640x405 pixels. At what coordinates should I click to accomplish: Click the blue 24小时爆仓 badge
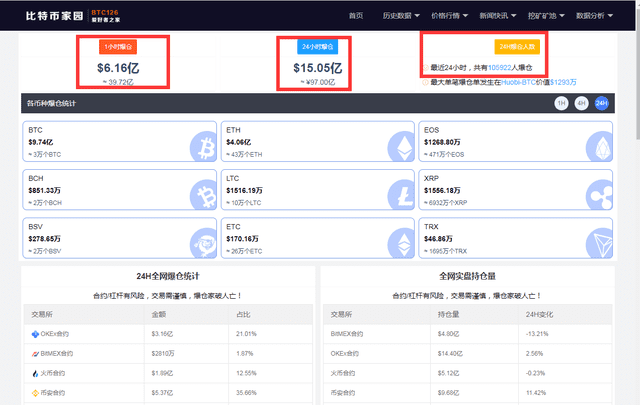(318, 47)
